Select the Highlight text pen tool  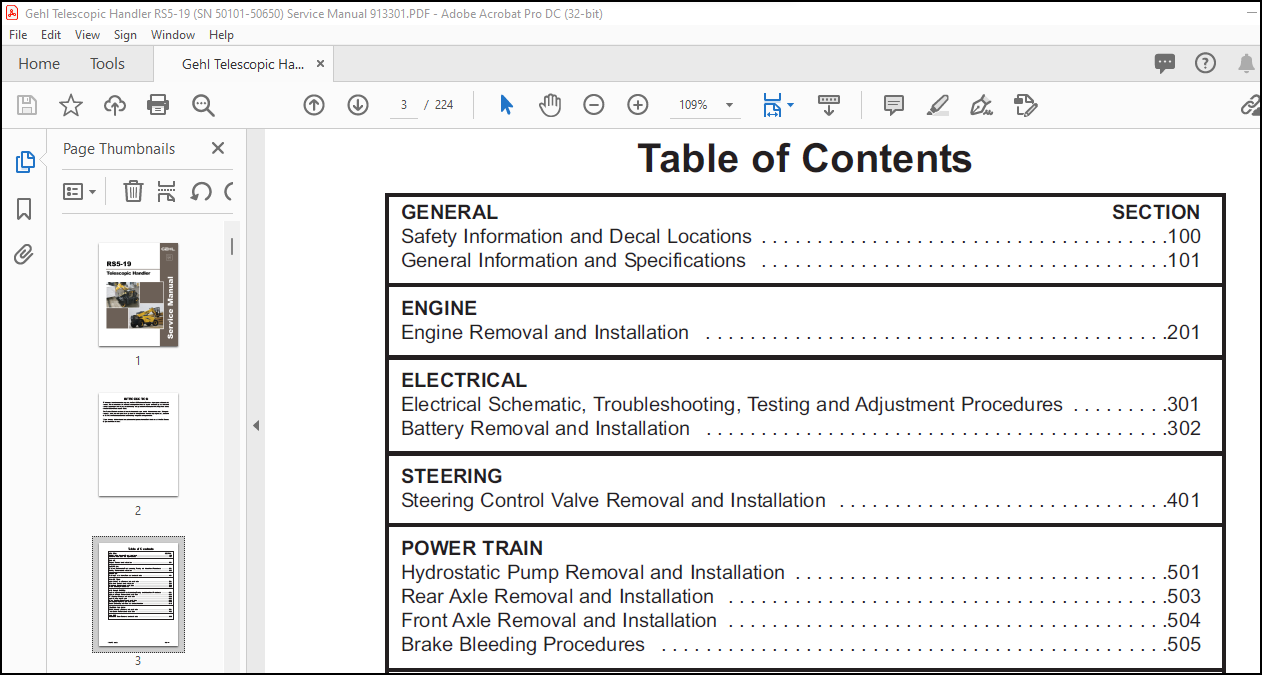pyautogui.click(x=937, y=105)
